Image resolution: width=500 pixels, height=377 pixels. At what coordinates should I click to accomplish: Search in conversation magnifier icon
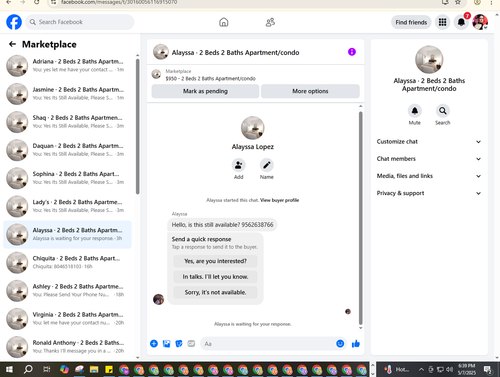tap(443, 111)
